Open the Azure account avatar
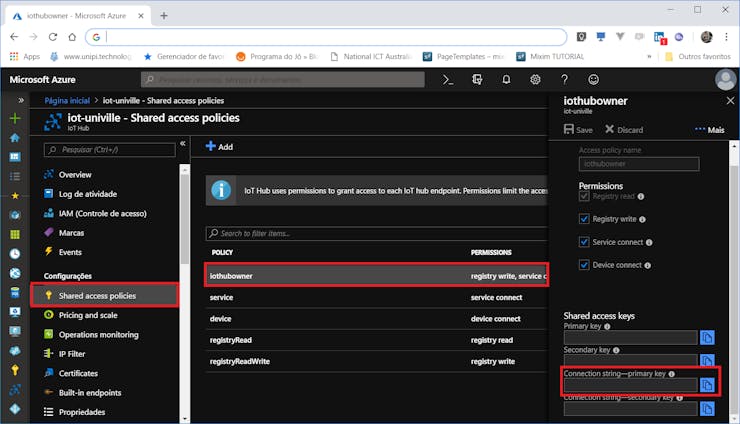 point(725,79)
